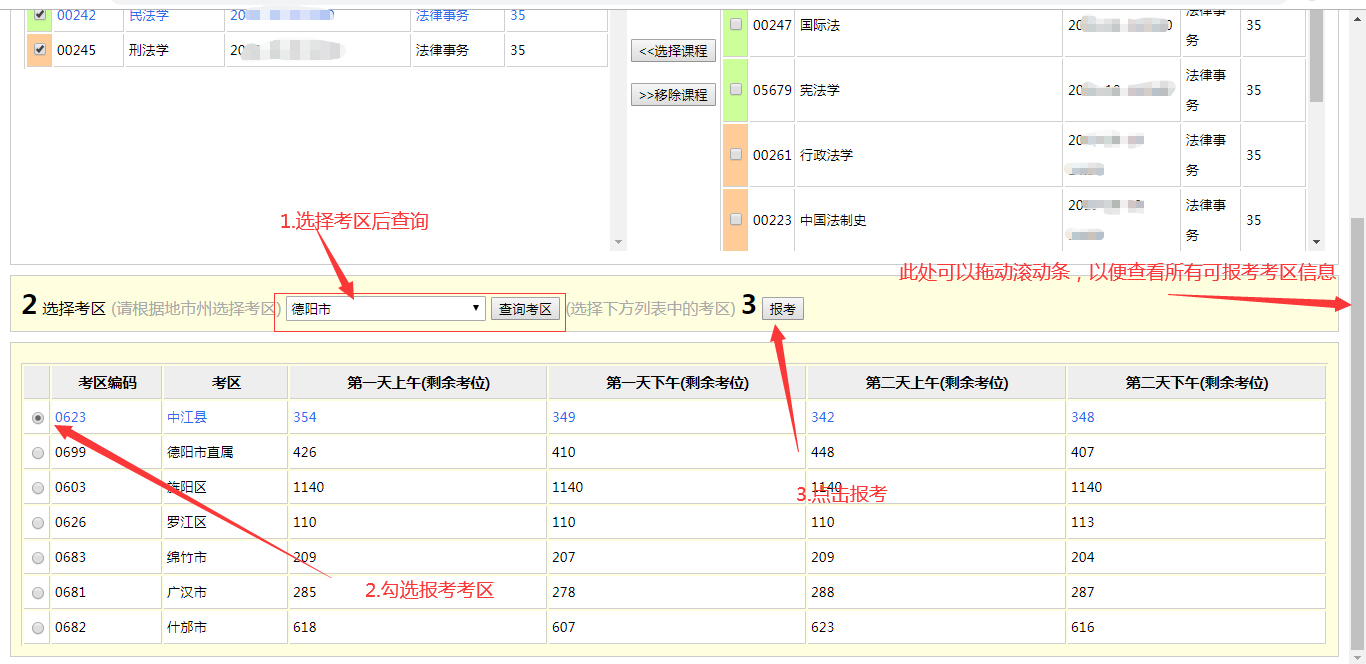Uncheck course 00242 民法学

point(38,13)
